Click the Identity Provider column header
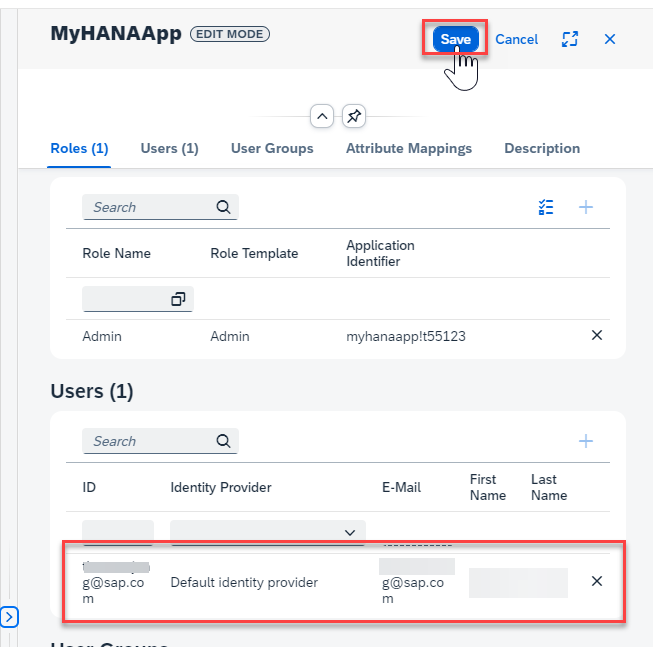The height and width of the screenshot is (647, 653). click(x=221, y=487)
